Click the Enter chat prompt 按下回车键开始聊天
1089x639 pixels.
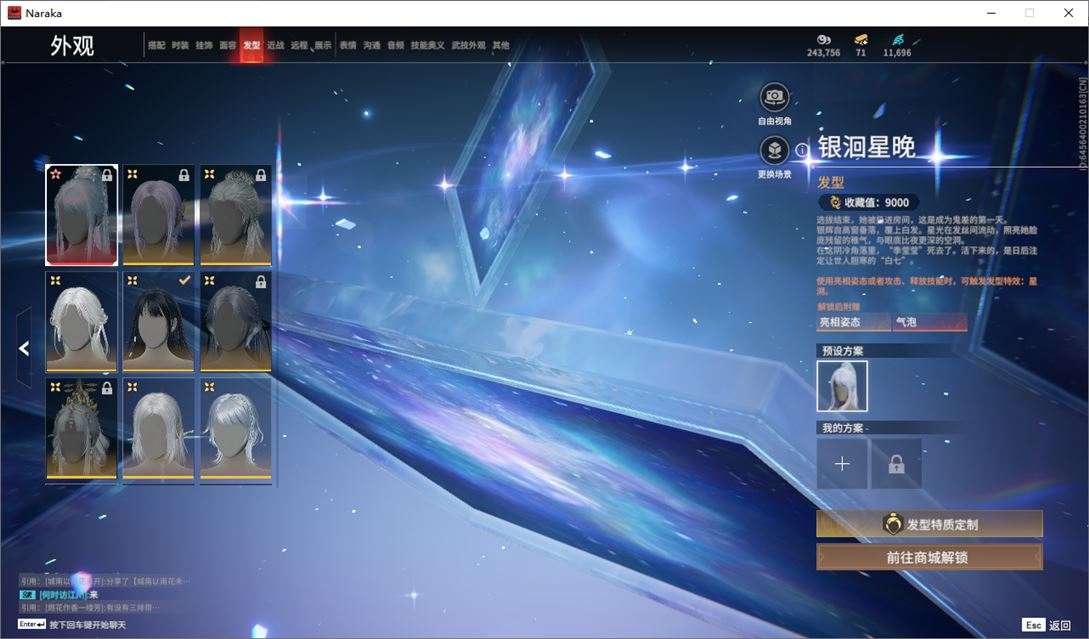point(72,624)
